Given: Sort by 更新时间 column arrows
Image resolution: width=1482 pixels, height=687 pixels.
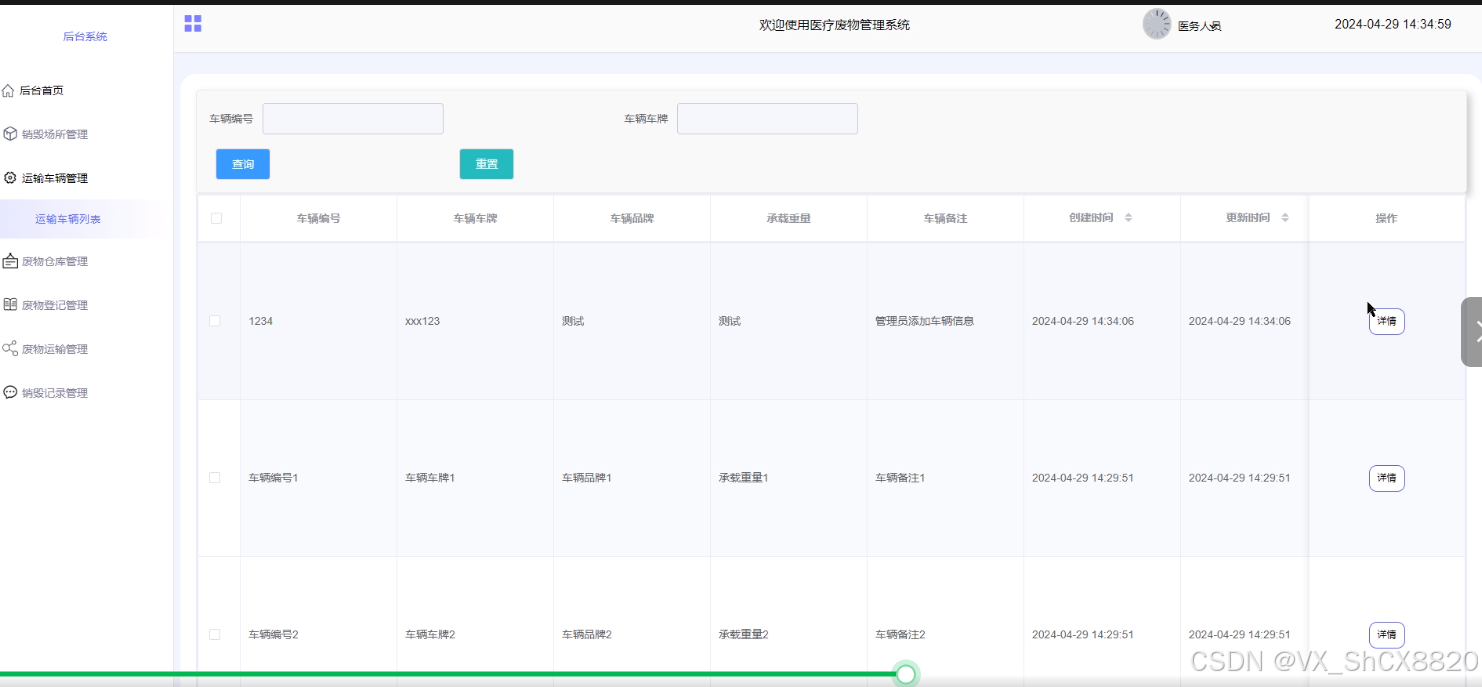Looking at the screenshot, I should click(1285, 218).
